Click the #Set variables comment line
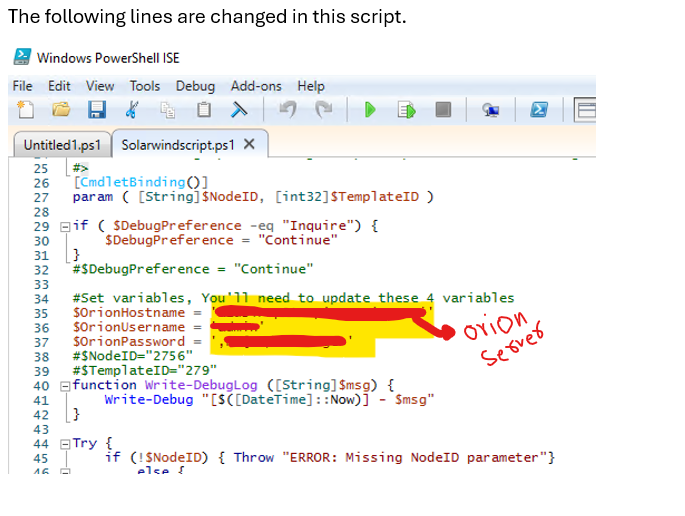Viewport: 685px width, 516px height. click(x=294, y=298)
